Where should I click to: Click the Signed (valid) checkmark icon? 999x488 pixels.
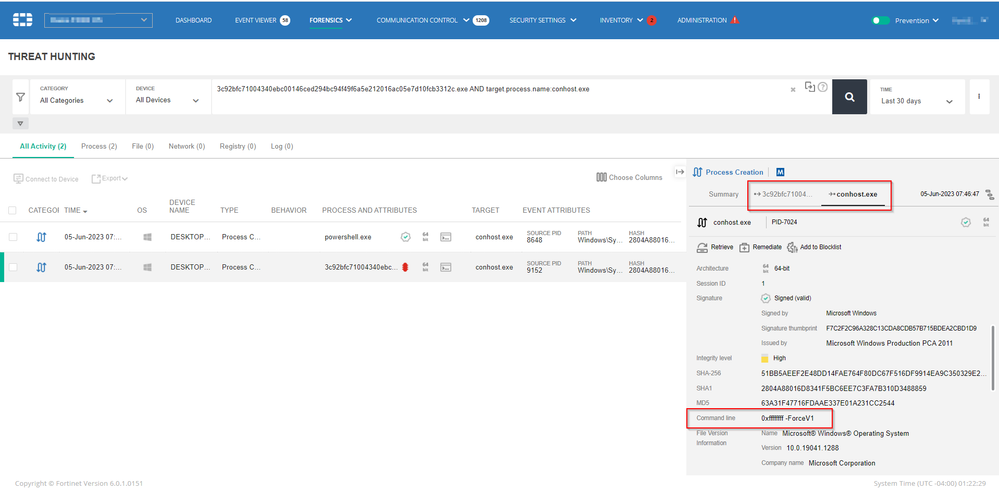(x=766, y=298)
